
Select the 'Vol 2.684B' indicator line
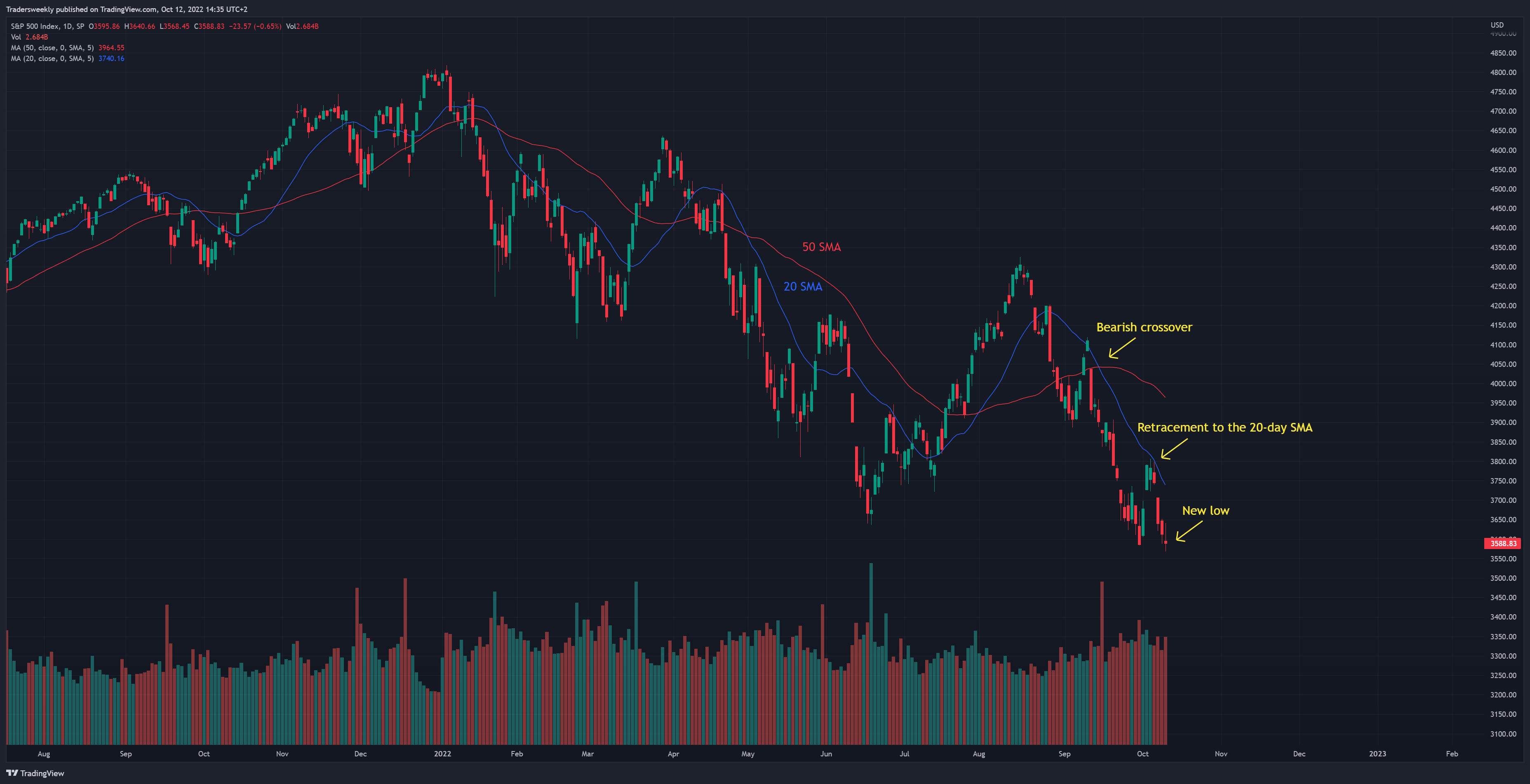point(29,37)
